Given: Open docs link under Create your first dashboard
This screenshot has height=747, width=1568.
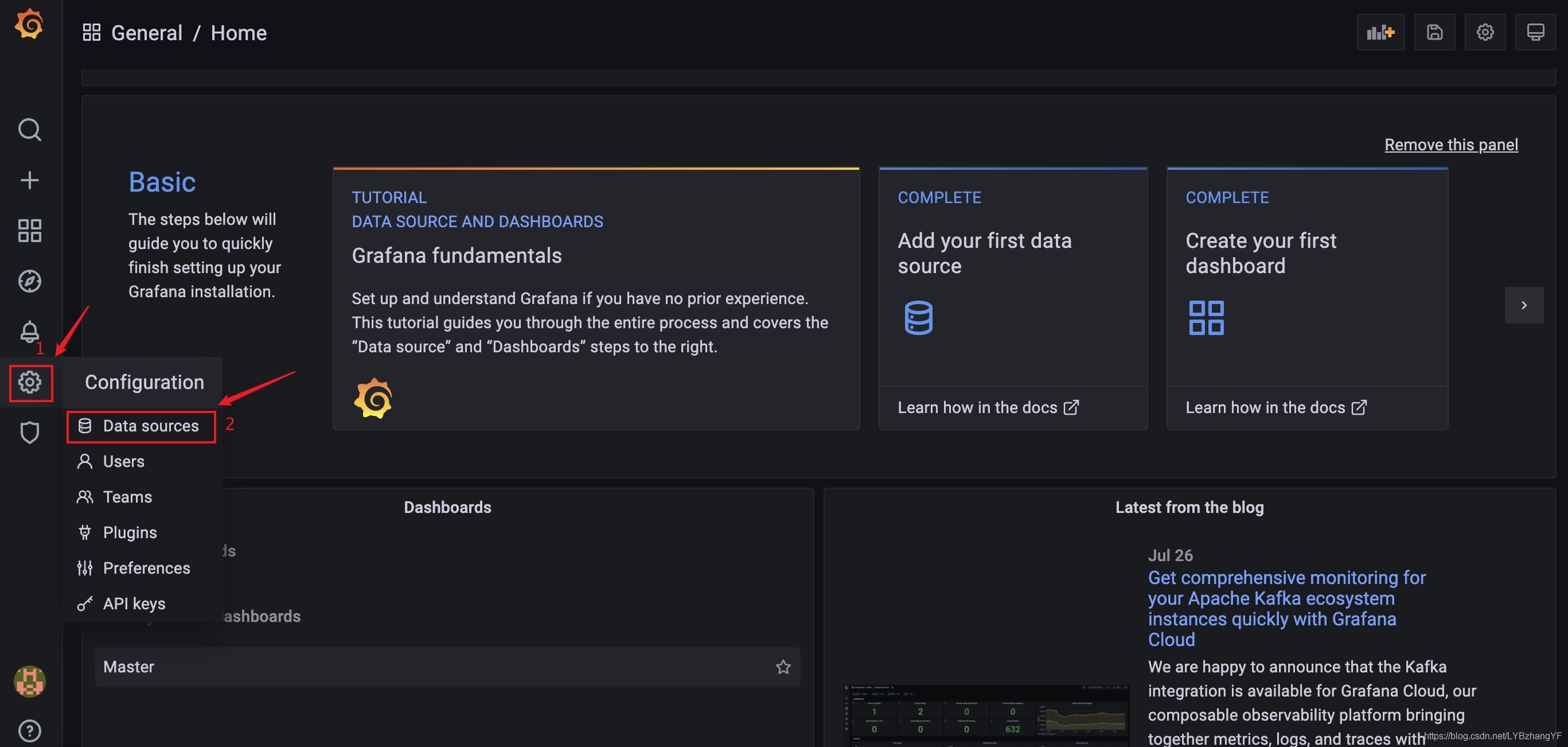Looking at the screenshot, I should (1276, 407).
